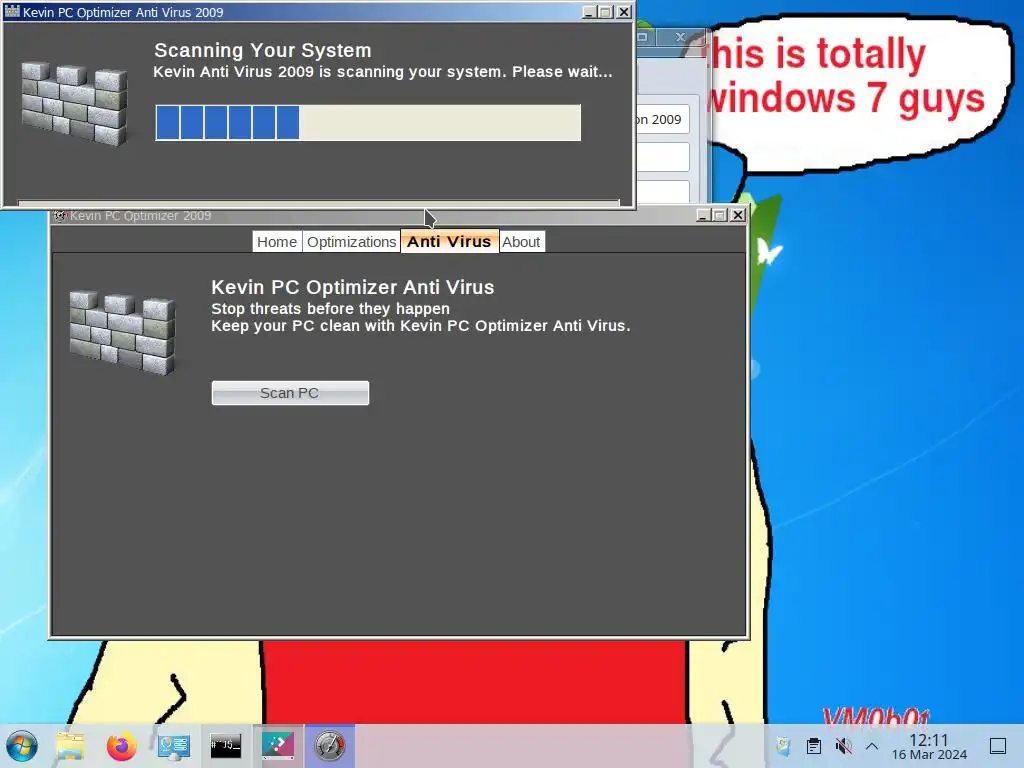The height and width of the screenshot is (768, 1024).
Task: Maximize the Kevin PC Optimizer 2009 window
Action: [720, 215]
